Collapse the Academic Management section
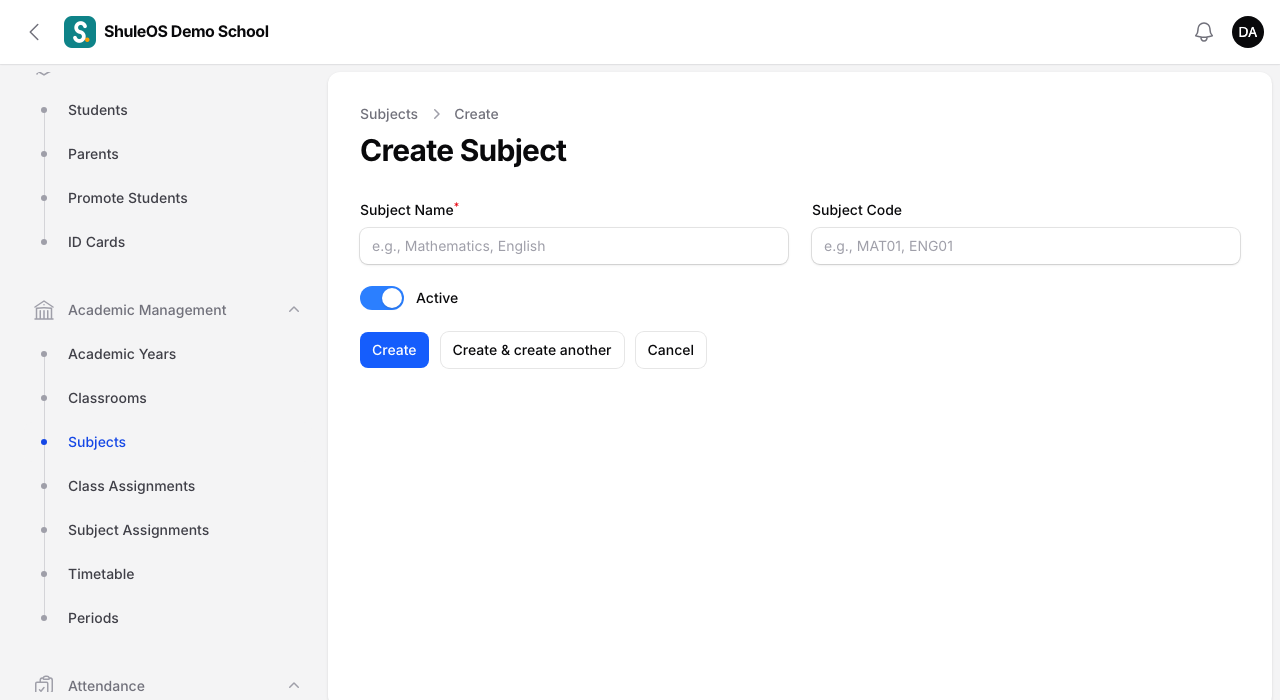This screenshot has width=1280, height=700. [294, 310]
